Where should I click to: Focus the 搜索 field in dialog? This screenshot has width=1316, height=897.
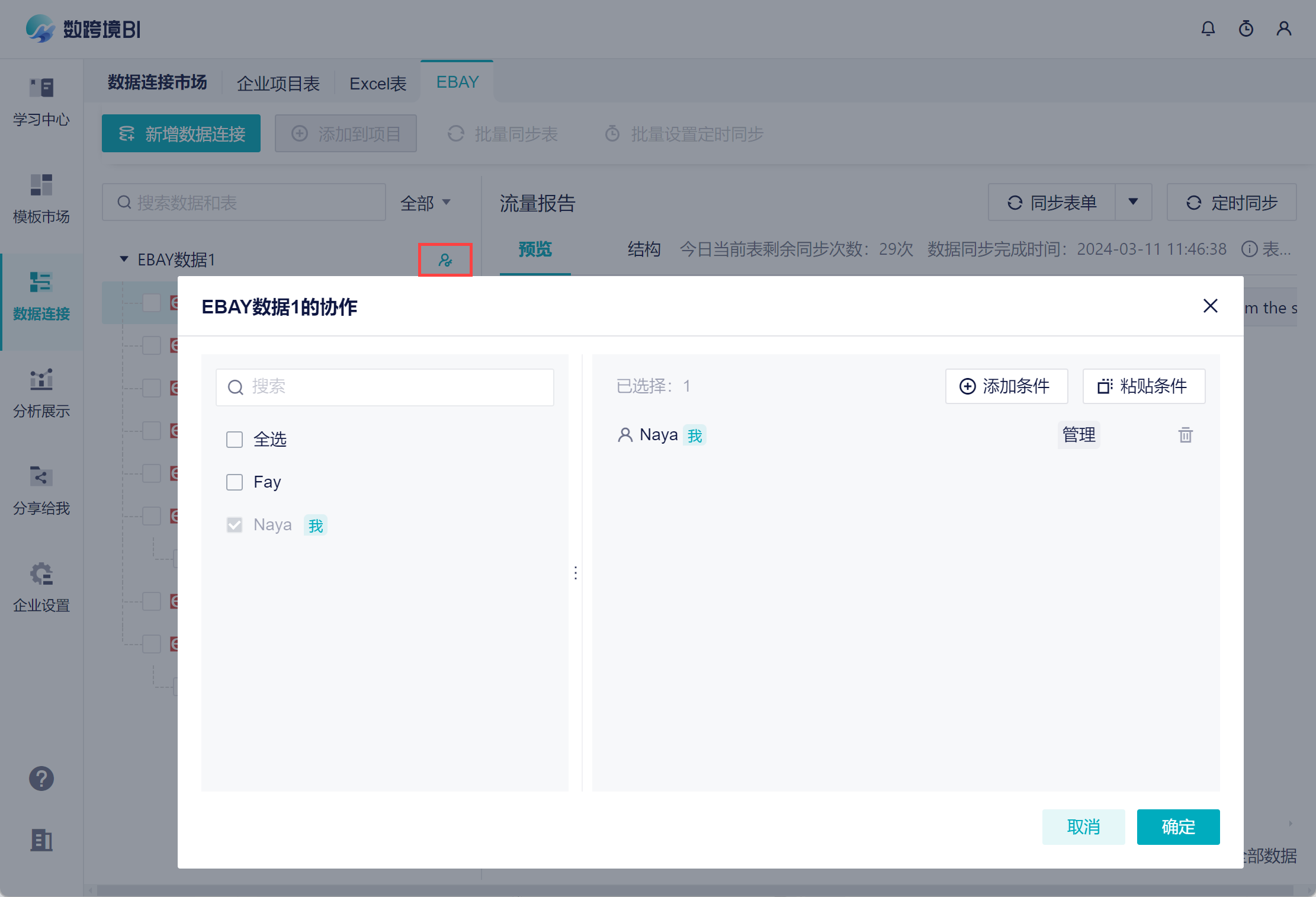(x=385, y=387)
